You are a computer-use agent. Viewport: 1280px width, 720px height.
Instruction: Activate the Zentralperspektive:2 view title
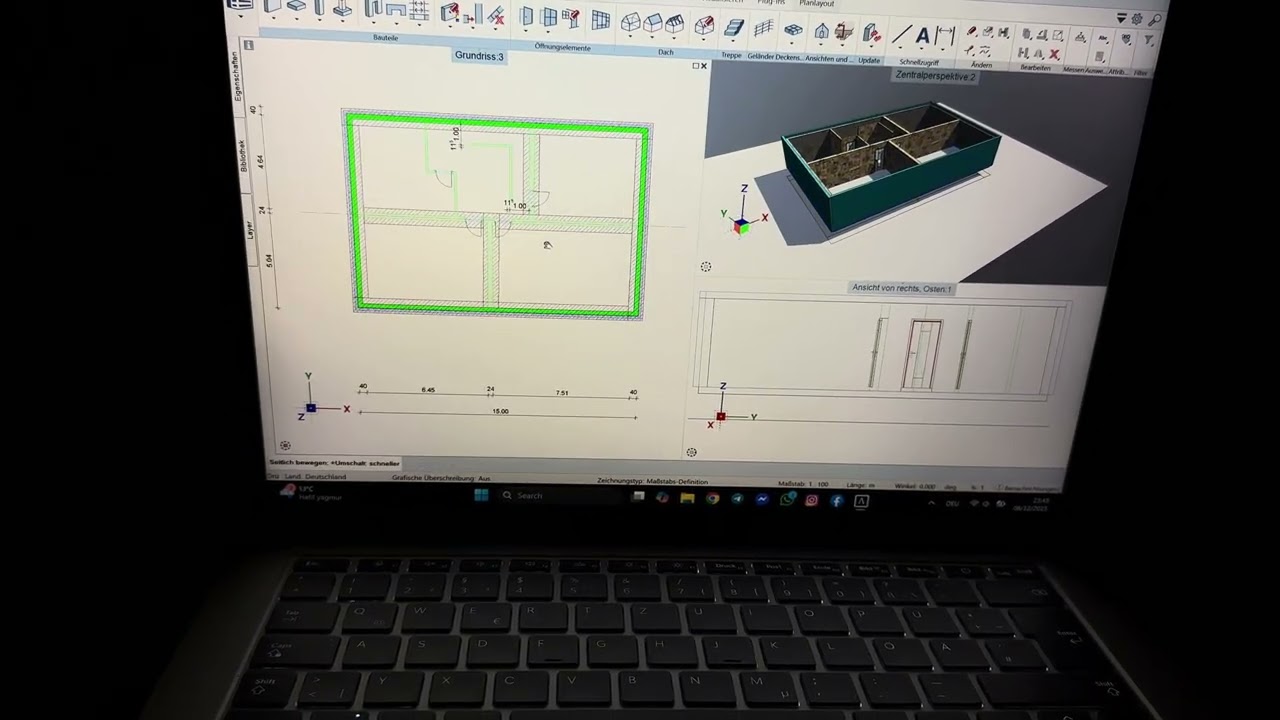pos(935,76)
